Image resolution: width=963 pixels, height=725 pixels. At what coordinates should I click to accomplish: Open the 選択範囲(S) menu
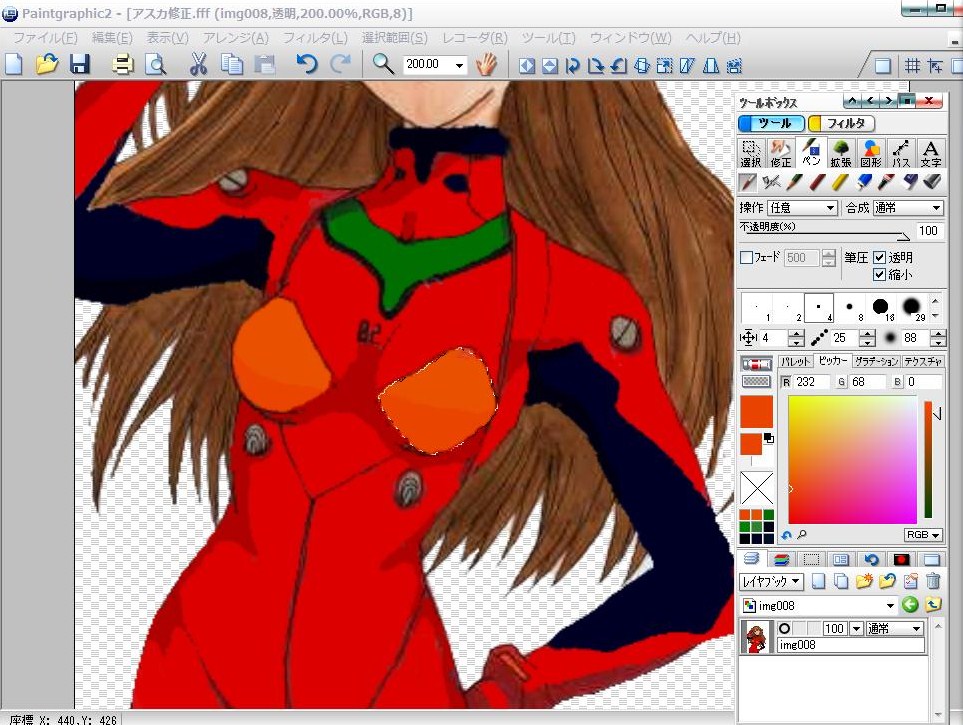pyautogui.click(x=394, y=38)
